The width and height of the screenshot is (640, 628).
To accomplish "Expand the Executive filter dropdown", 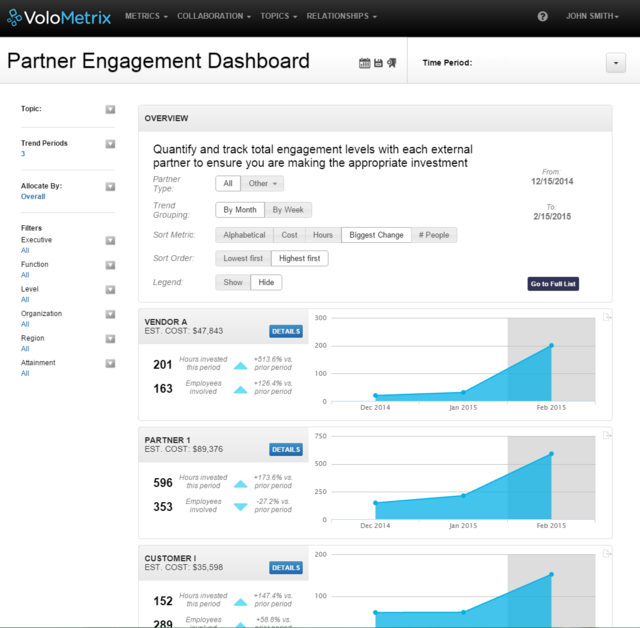I will (110, 241).
